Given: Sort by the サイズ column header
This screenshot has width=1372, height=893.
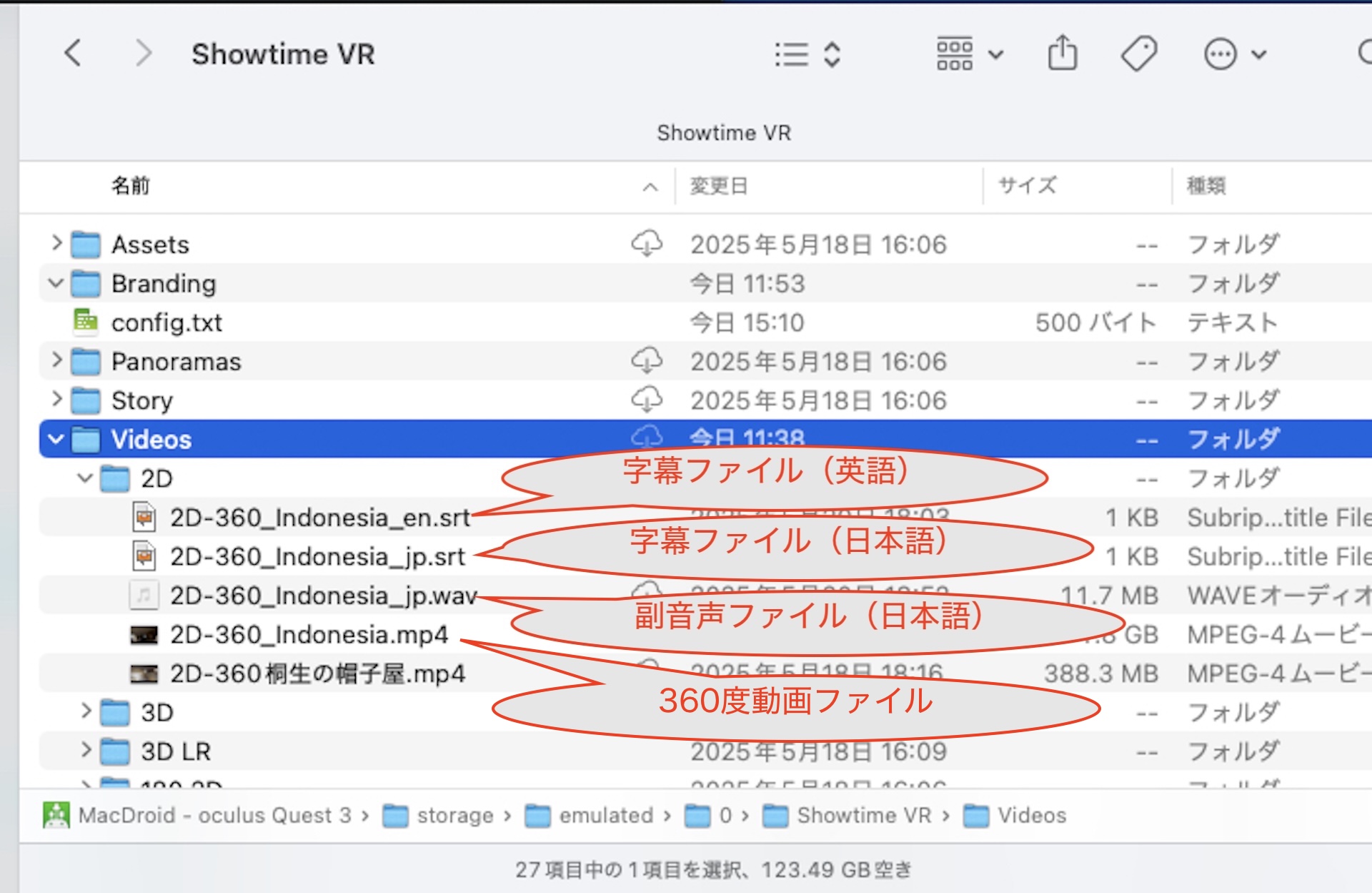Looking at the screenshot, I should [x=1027, y=186].
